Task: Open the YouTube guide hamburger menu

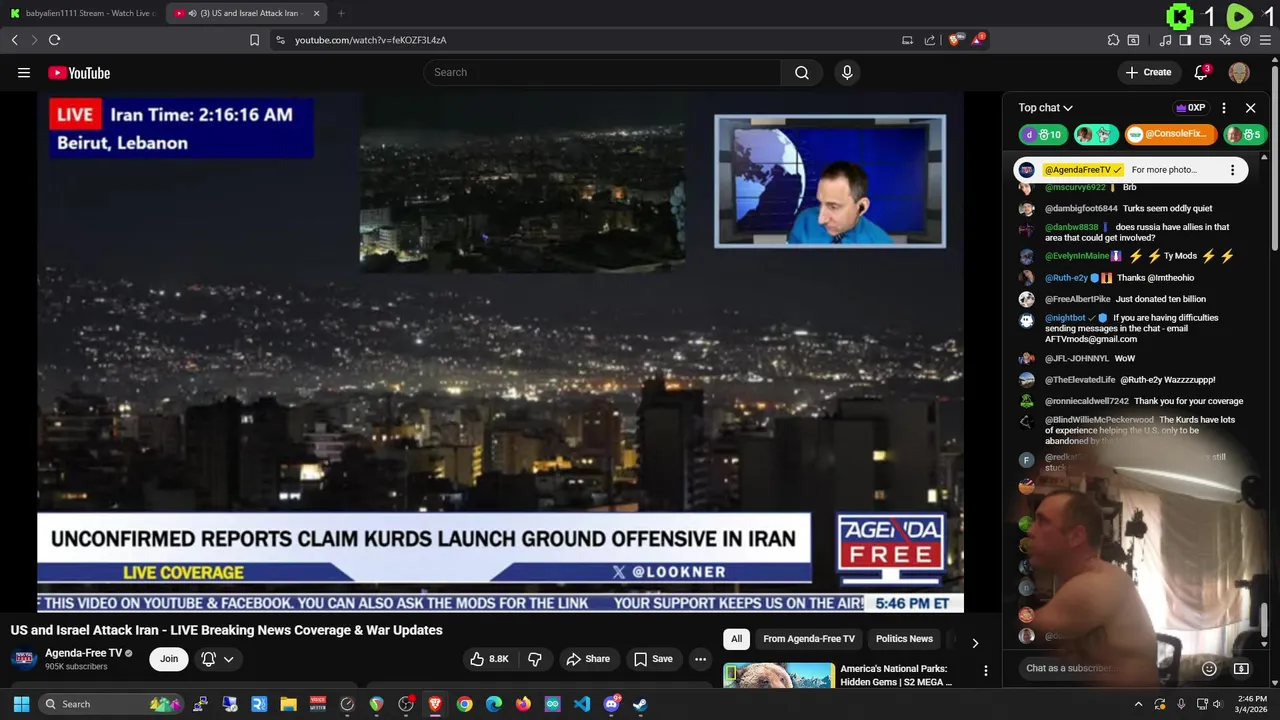Action: (24, 72)
